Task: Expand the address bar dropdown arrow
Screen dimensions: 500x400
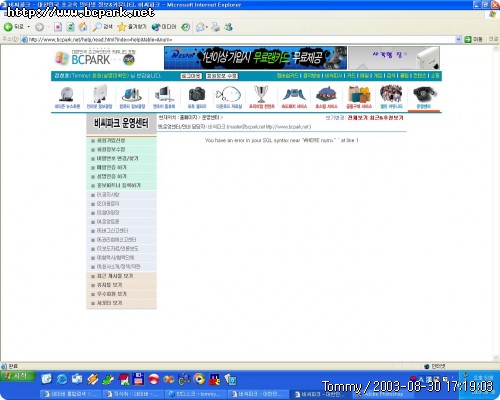Action: click(458, 40)
